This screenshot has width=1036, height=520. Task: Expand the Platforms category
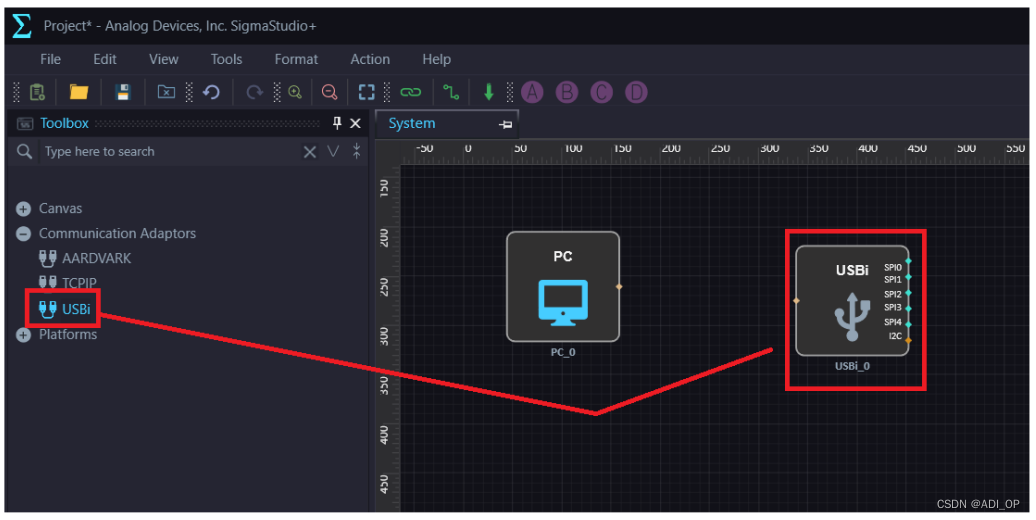click(x=23, y=335)
